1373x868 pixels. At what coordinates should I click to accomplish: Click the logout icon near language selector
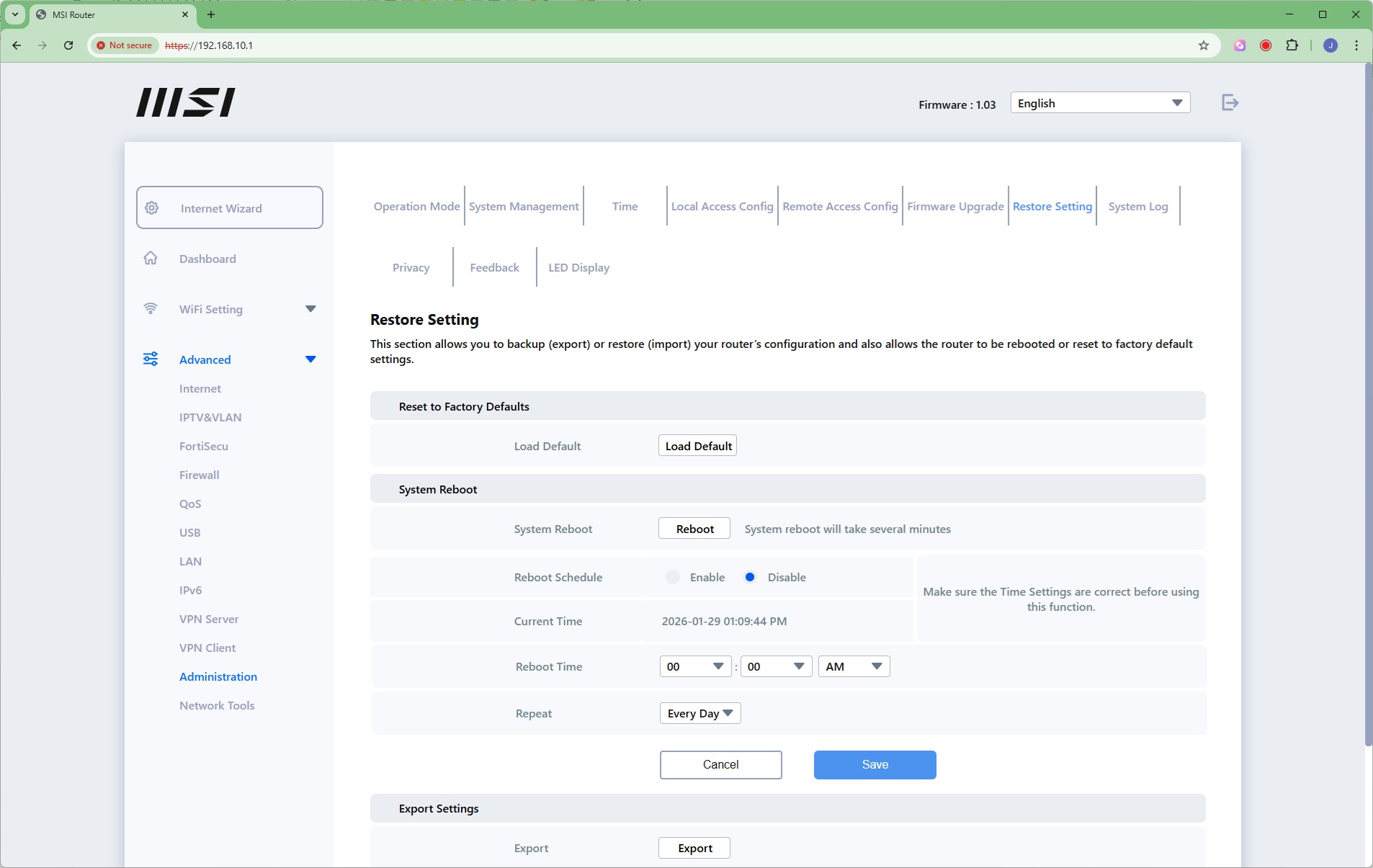(1230, 103)
